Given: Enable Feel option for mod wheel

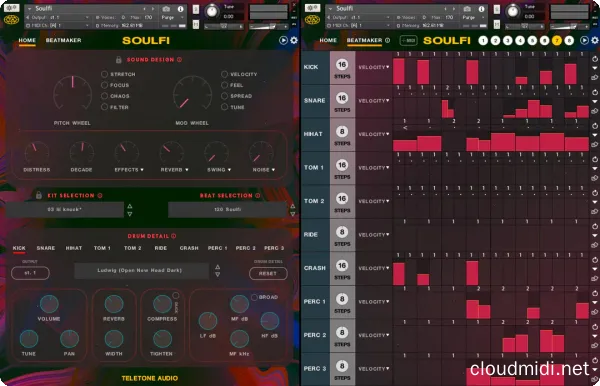Looking at the screenshot, I should (225, 85).
